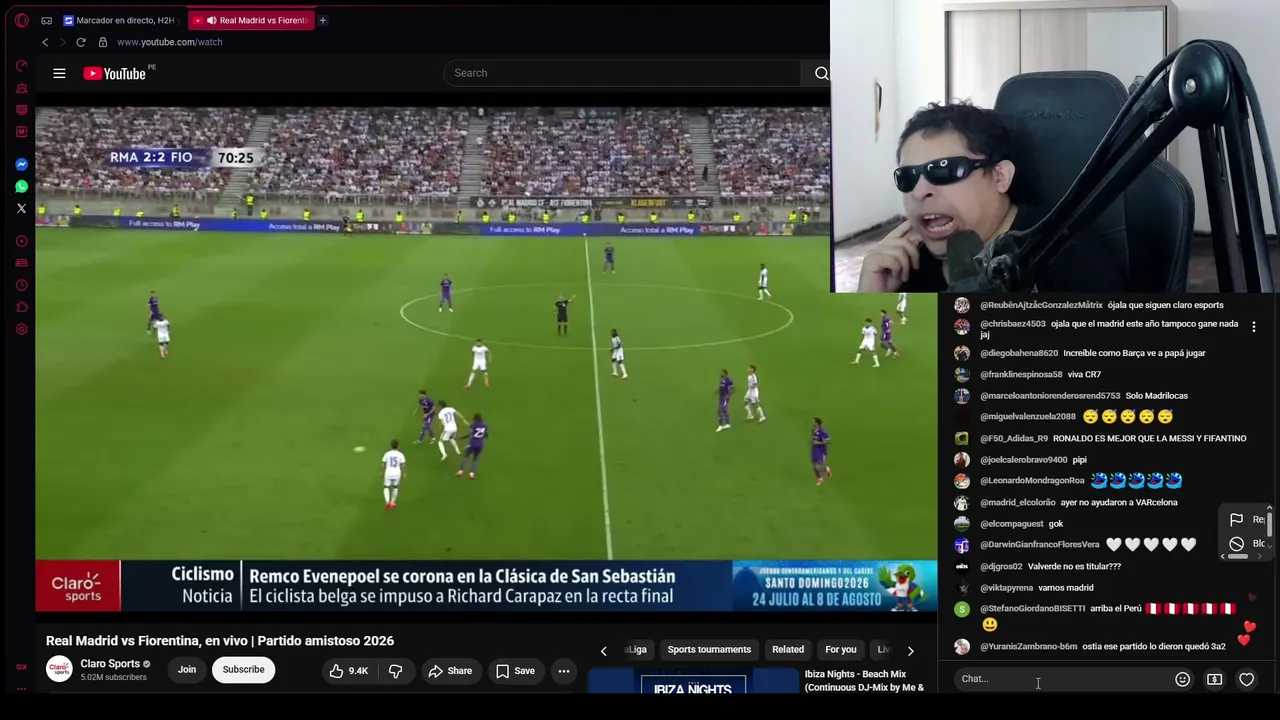
Task: Click the chat popup vertical scrollbar
Action: 1269,525
